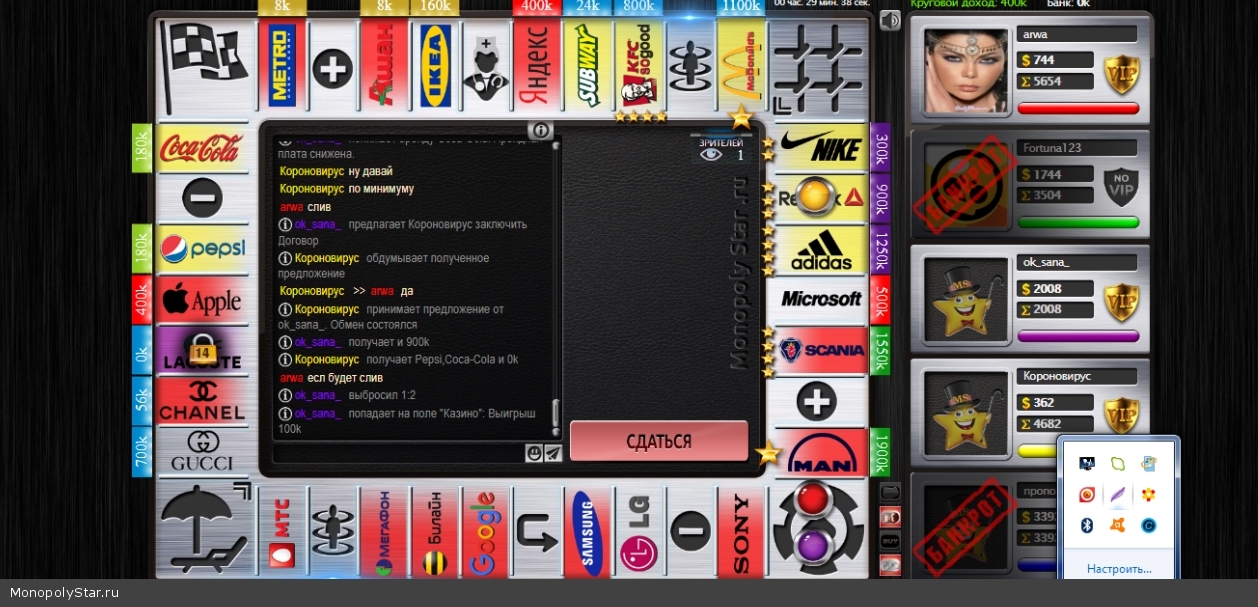Select the Ашан property cell
The width and height of the screenshot is (1258, 607).
(x=384, y=67)
